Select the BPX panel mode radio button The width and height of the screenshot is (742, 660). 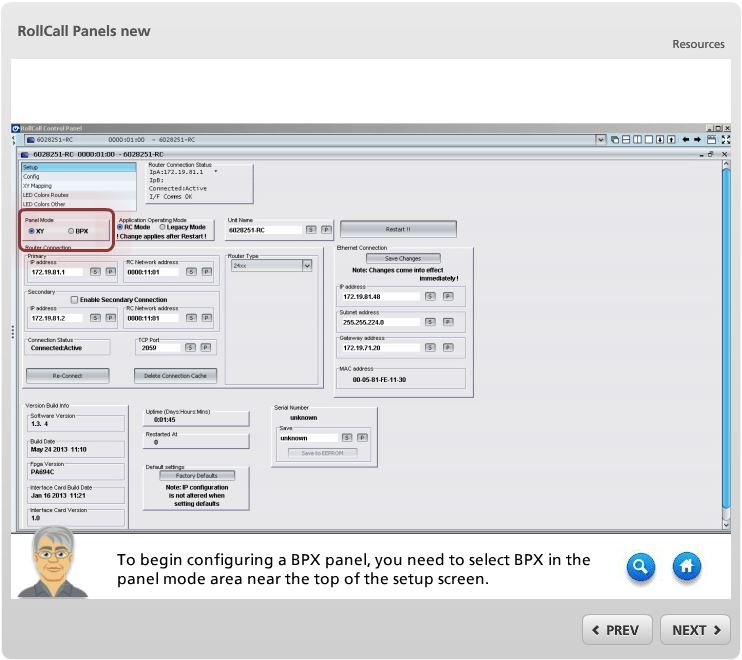71,231
